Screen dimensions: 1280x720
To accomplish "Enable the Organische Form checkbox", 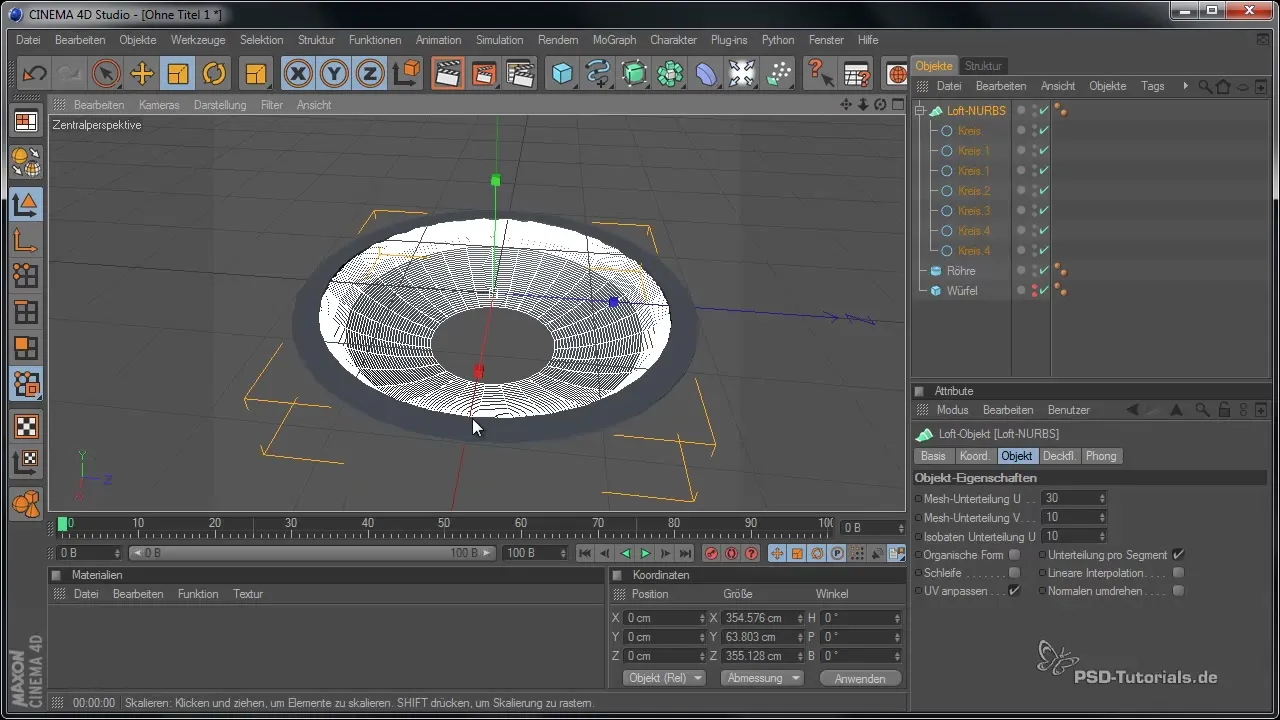I will [1015, 555].
